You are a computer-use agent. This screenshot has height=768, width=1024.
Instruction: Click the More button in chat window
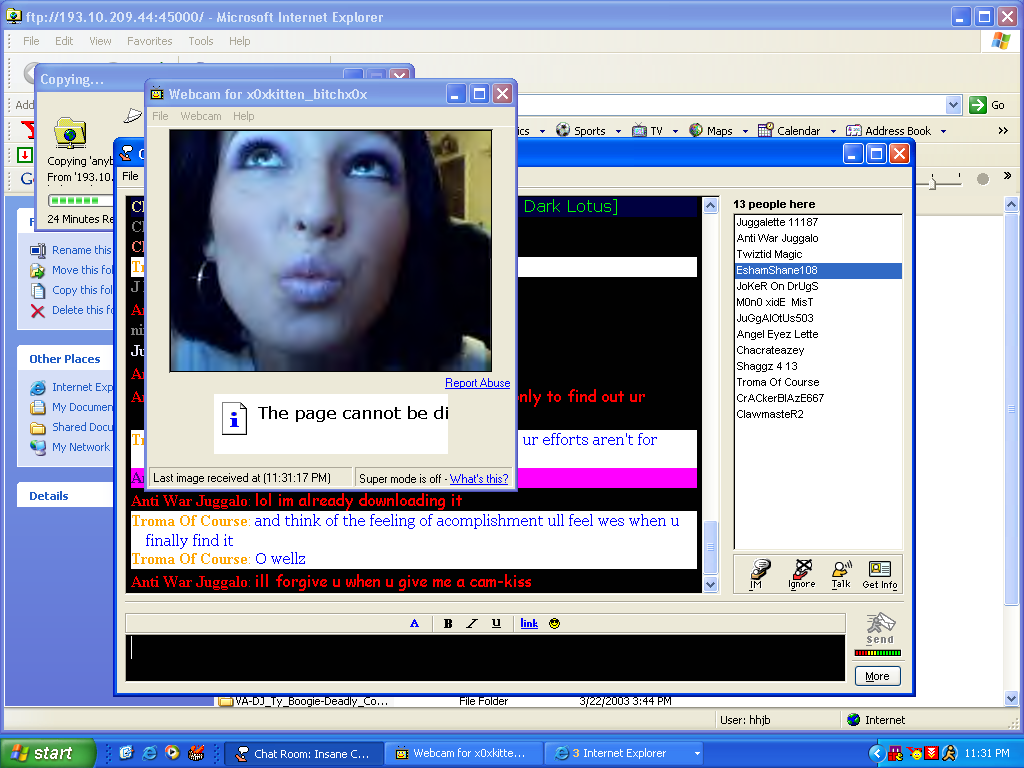click(x=877, y=676)
